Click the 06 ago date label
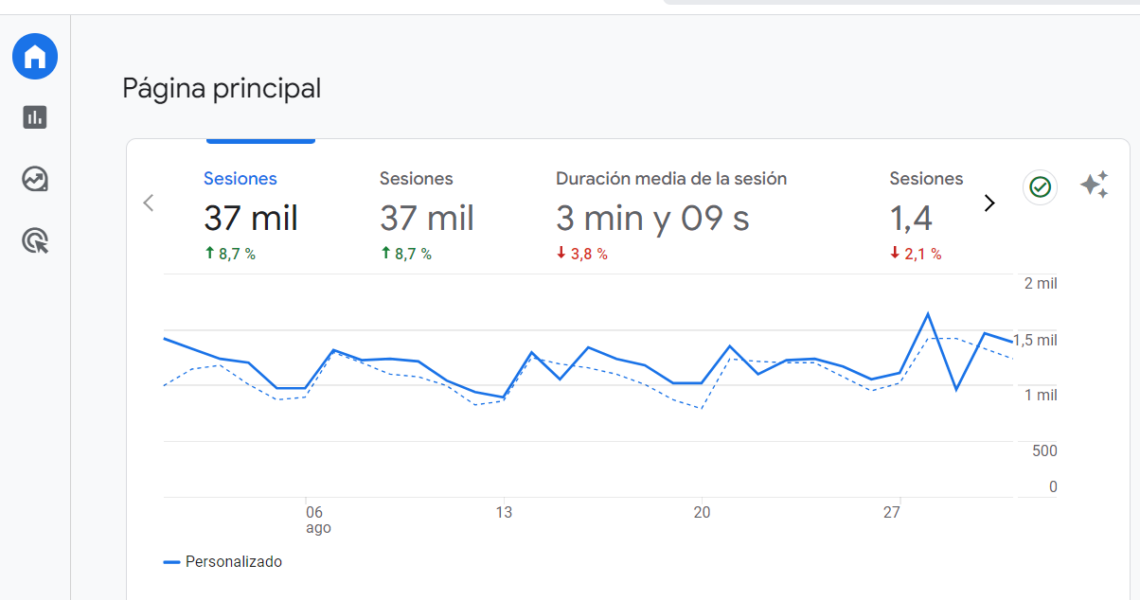The width and height of the screenshot is (1140, 600). coord(318,520)
